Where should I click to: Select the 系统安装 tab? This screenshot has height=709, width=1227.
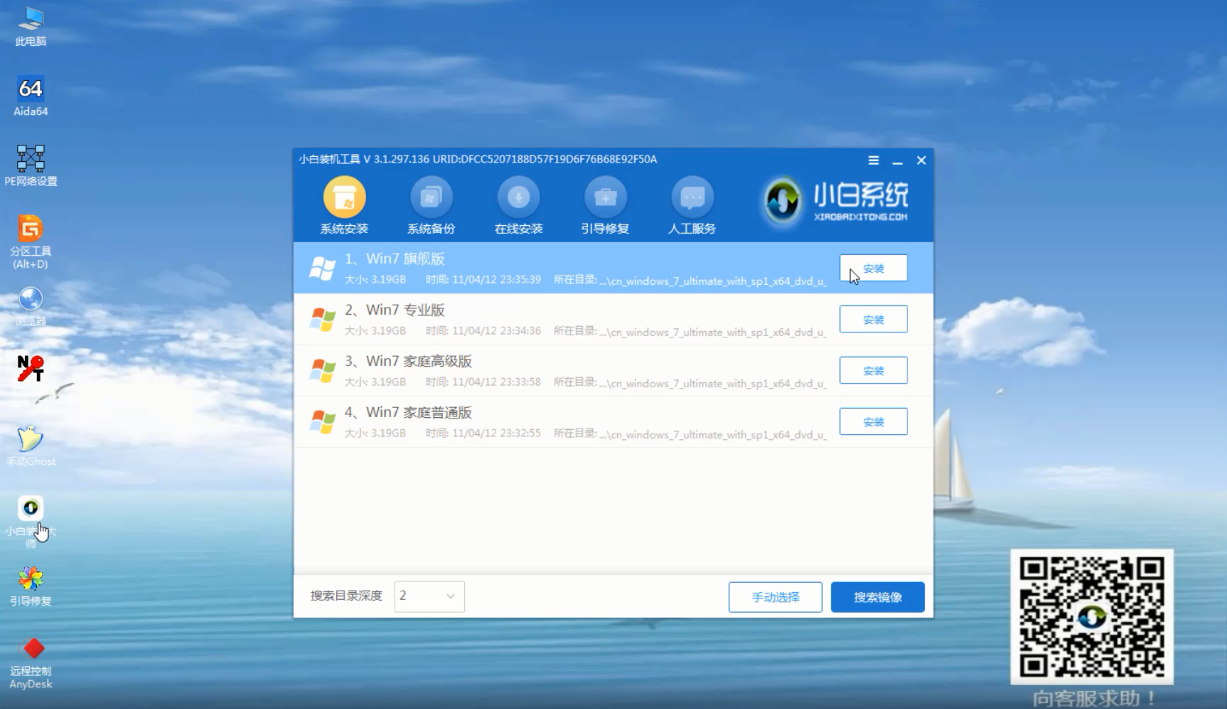(344, 206)
